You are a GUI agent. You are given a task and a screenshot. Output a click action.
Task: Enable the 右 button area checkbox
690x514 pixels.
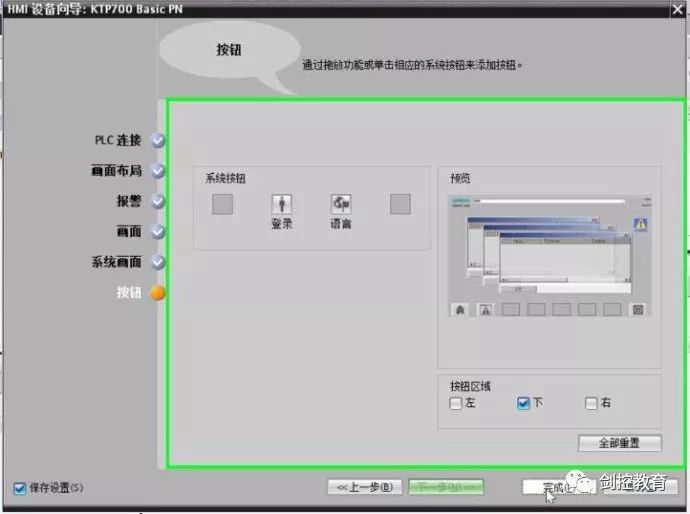click(x=591, y=403)
